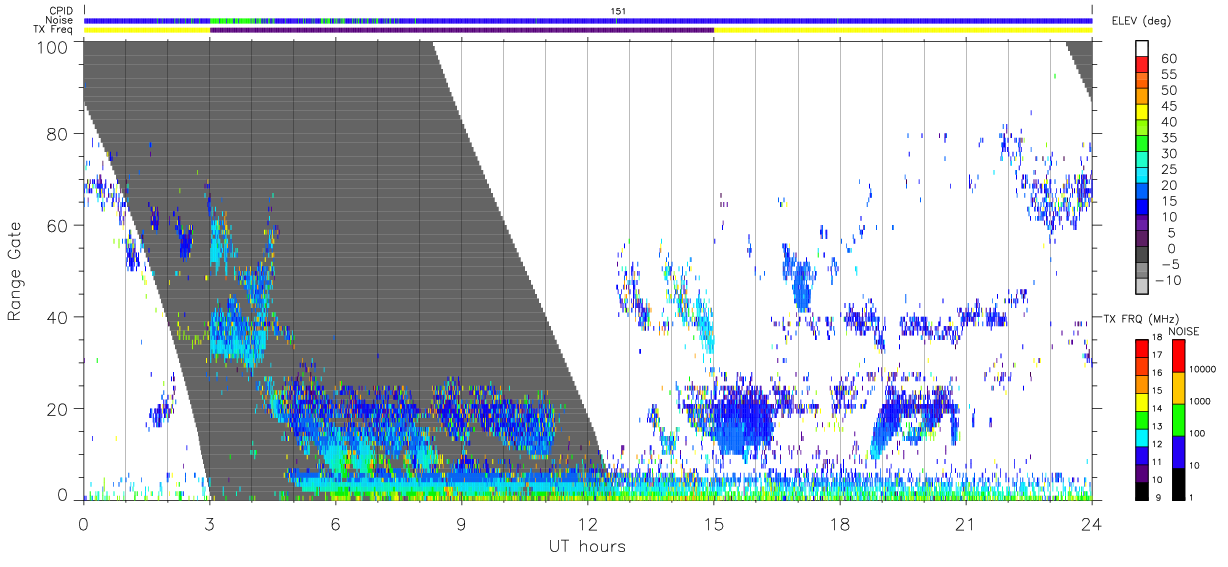Screen dimensions: 1228x567
Task: Click the x-axis tick label "12"
Action: click(x=587, y=523)
